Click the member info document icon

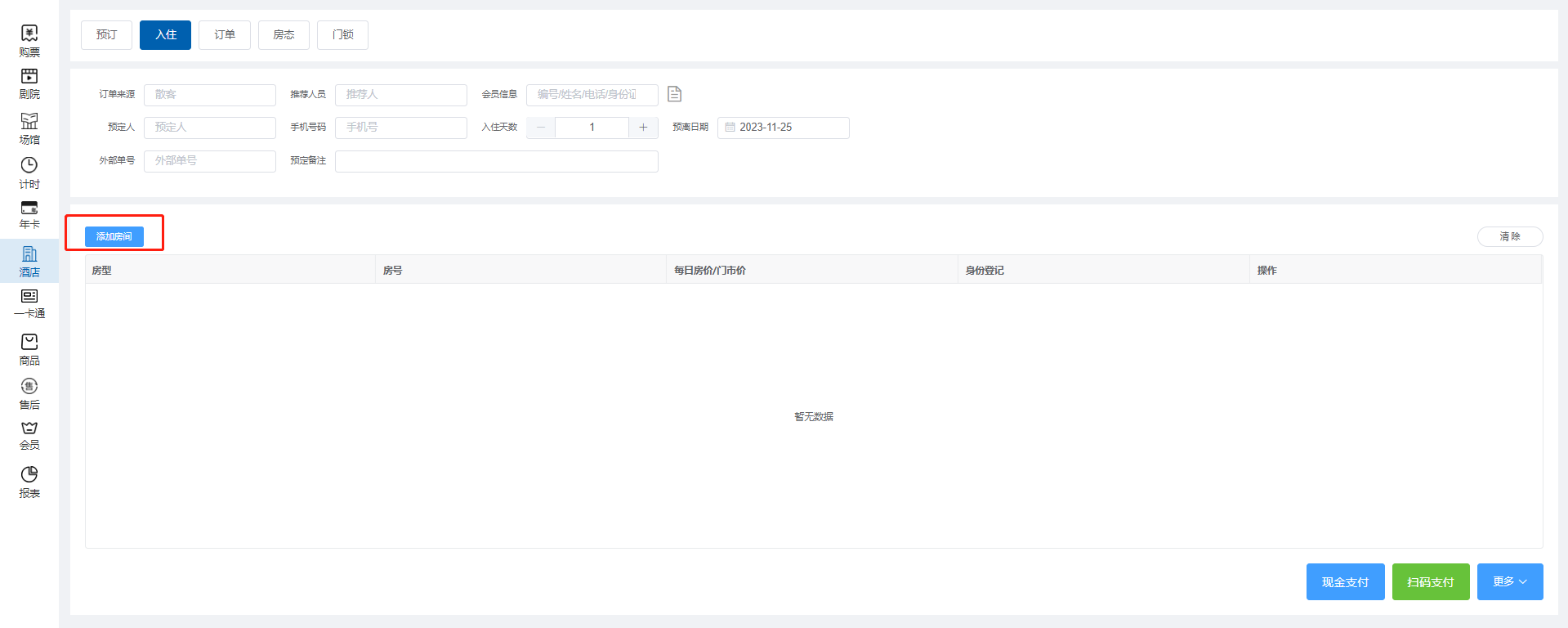(674, 94)
